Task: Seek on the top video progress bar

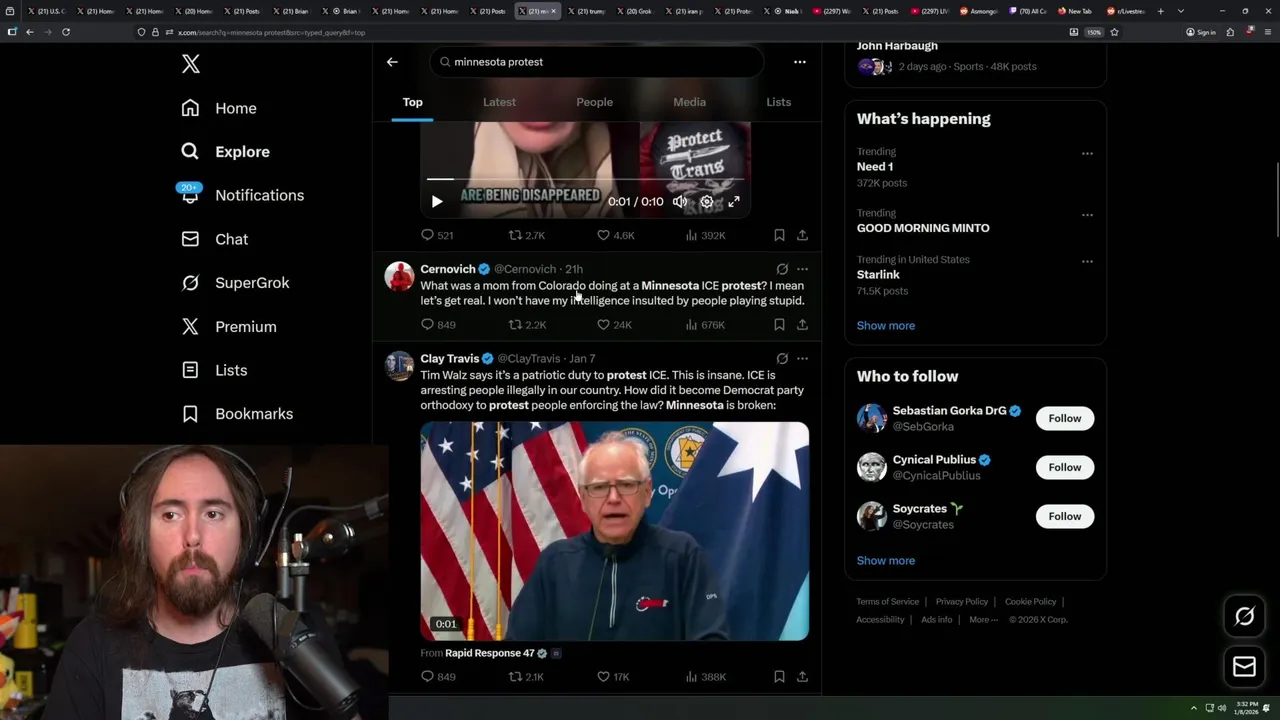Action: coord(585,179)
